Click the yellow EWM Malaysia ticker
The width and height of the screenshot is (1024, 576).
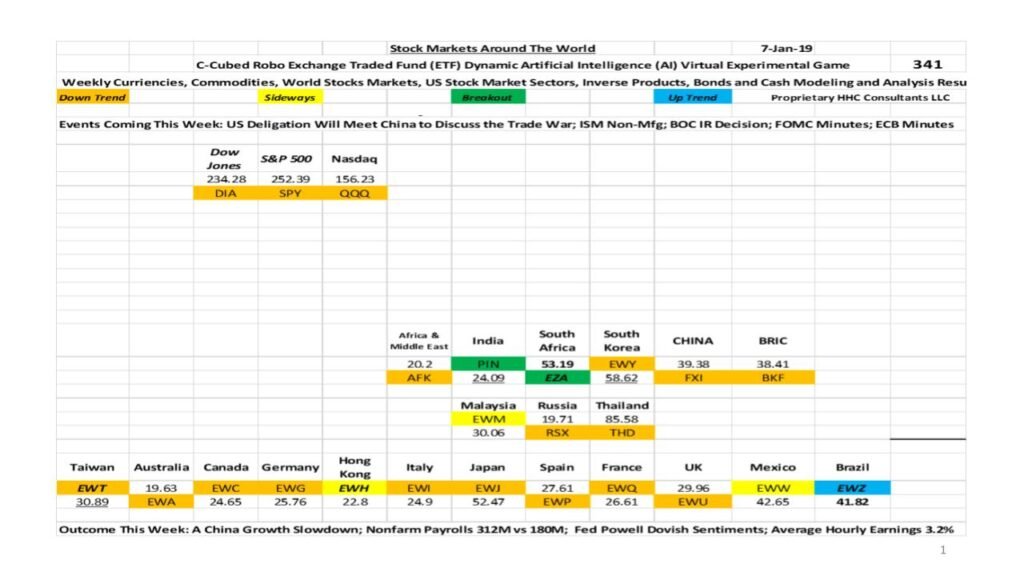[488, 420]
